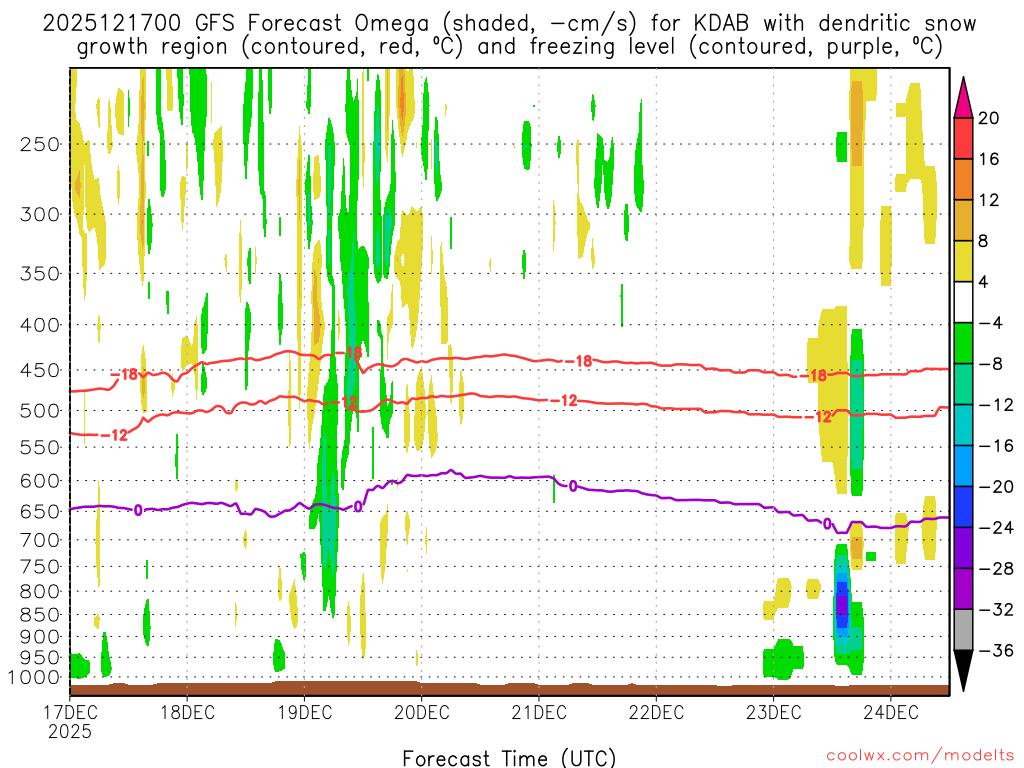Viewport: 1024px width, 768px height.
Task: Click the 550 pressure level label
Action: pyautogui.click(x=40, y=447)
